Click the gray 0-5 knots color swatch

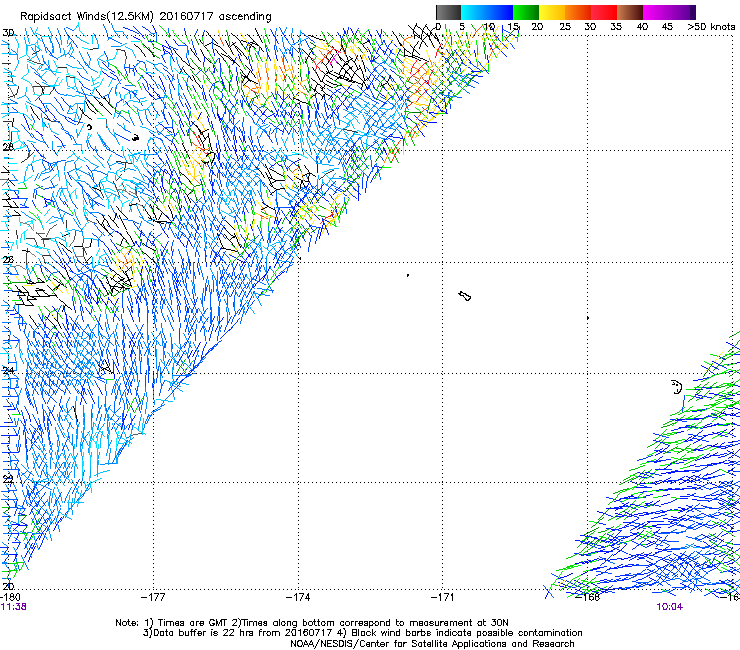[x=448, y=12]
